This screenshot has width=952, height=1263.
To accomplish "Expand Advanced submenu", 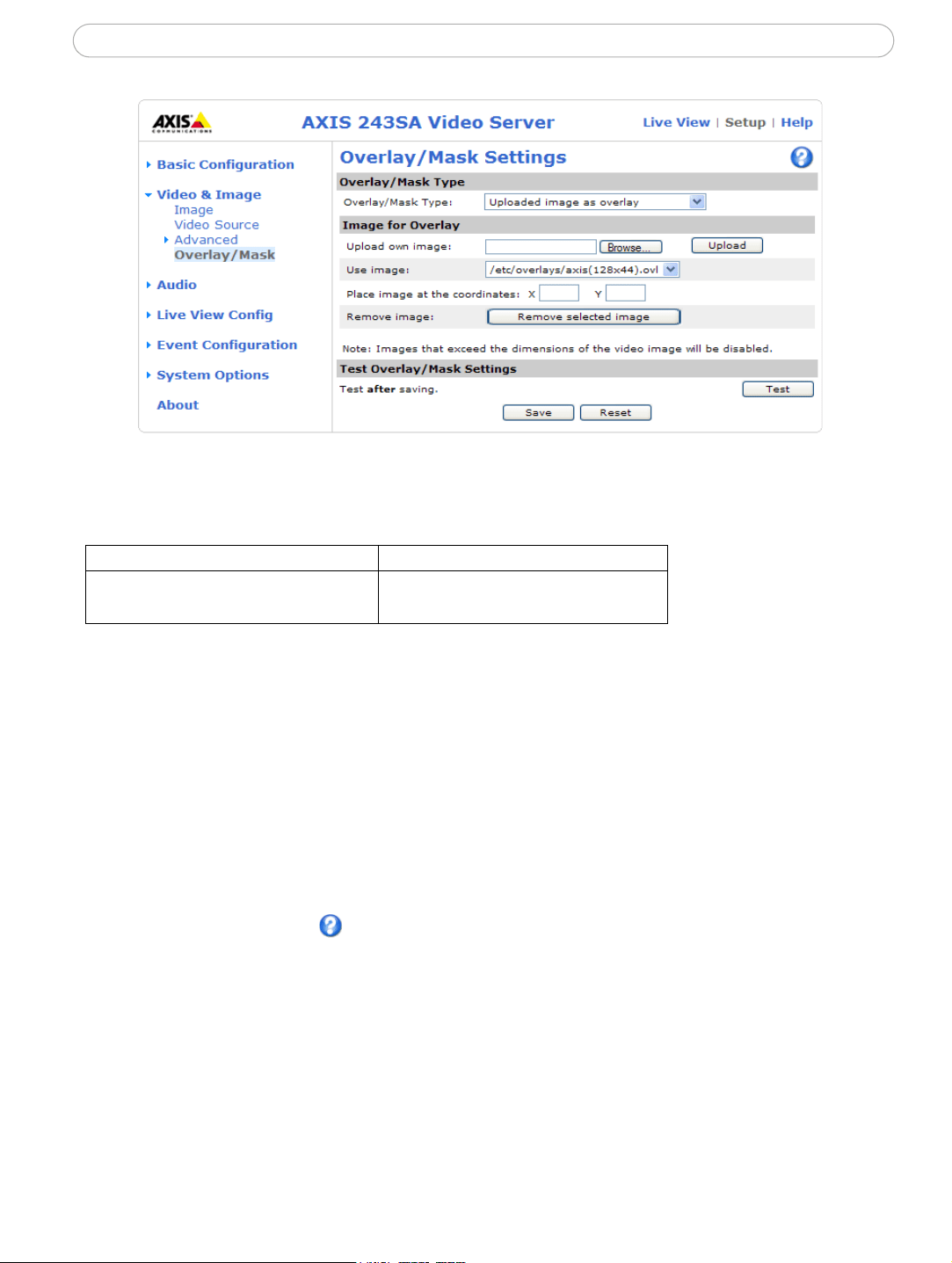I will [x=206, y=240].
